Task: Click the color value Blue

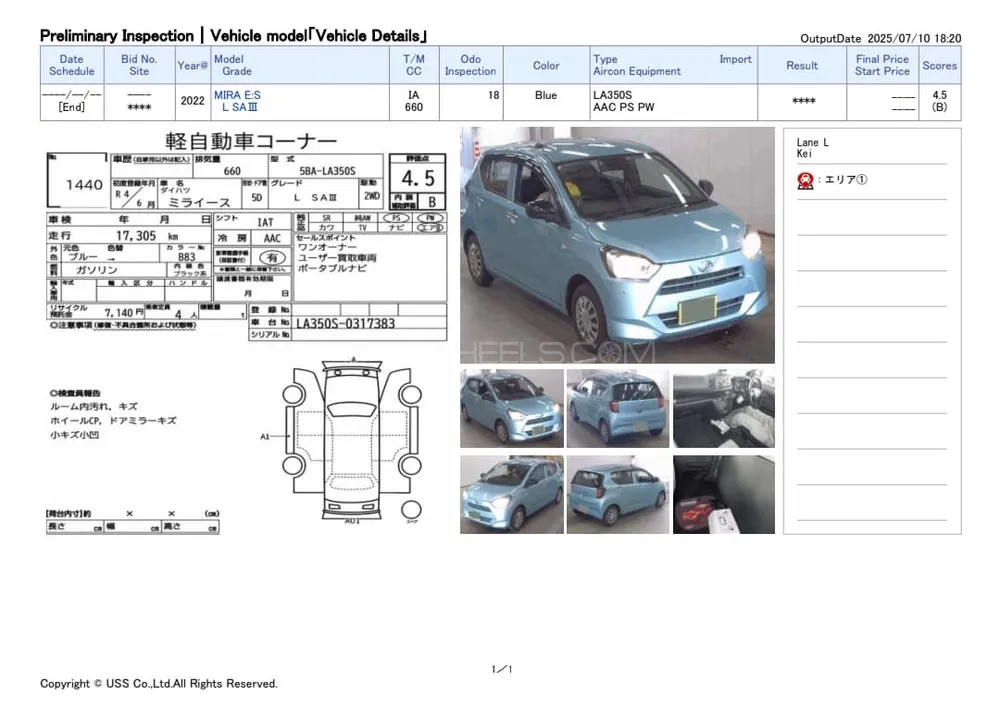Action: pos(546,95)
